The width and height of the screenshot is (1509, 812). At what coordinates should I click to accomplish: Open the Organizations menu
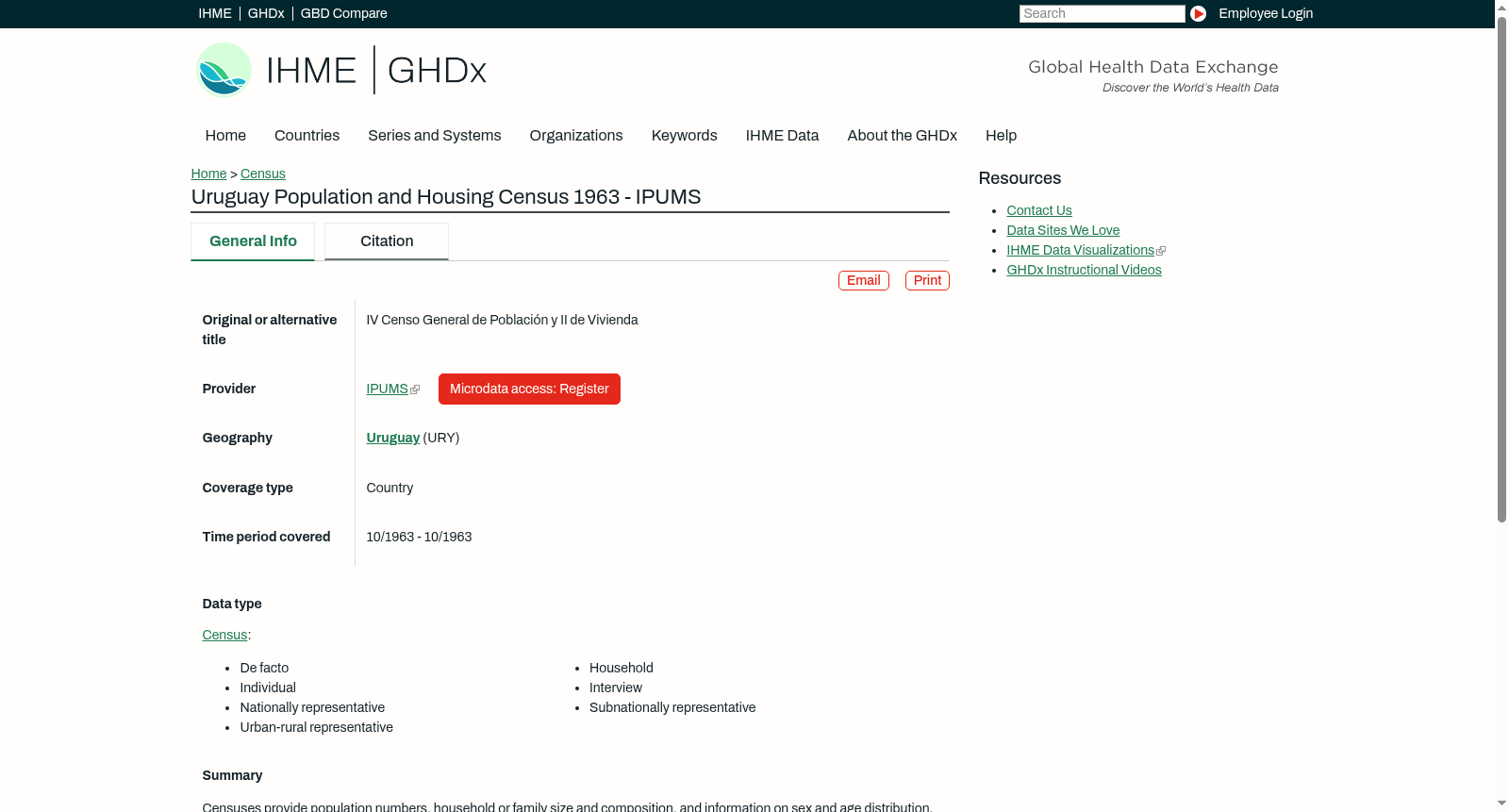click(576, 136)
